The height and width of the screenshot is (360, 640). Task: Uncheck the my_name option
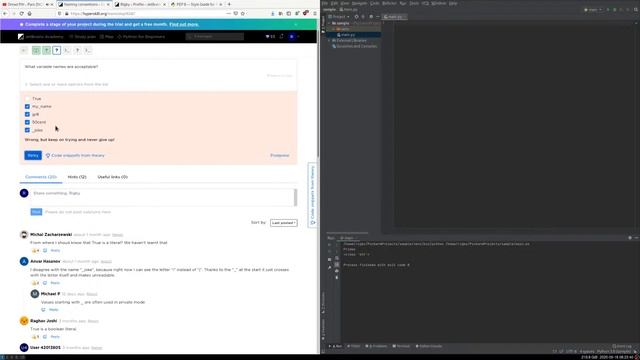coord(27,107)
